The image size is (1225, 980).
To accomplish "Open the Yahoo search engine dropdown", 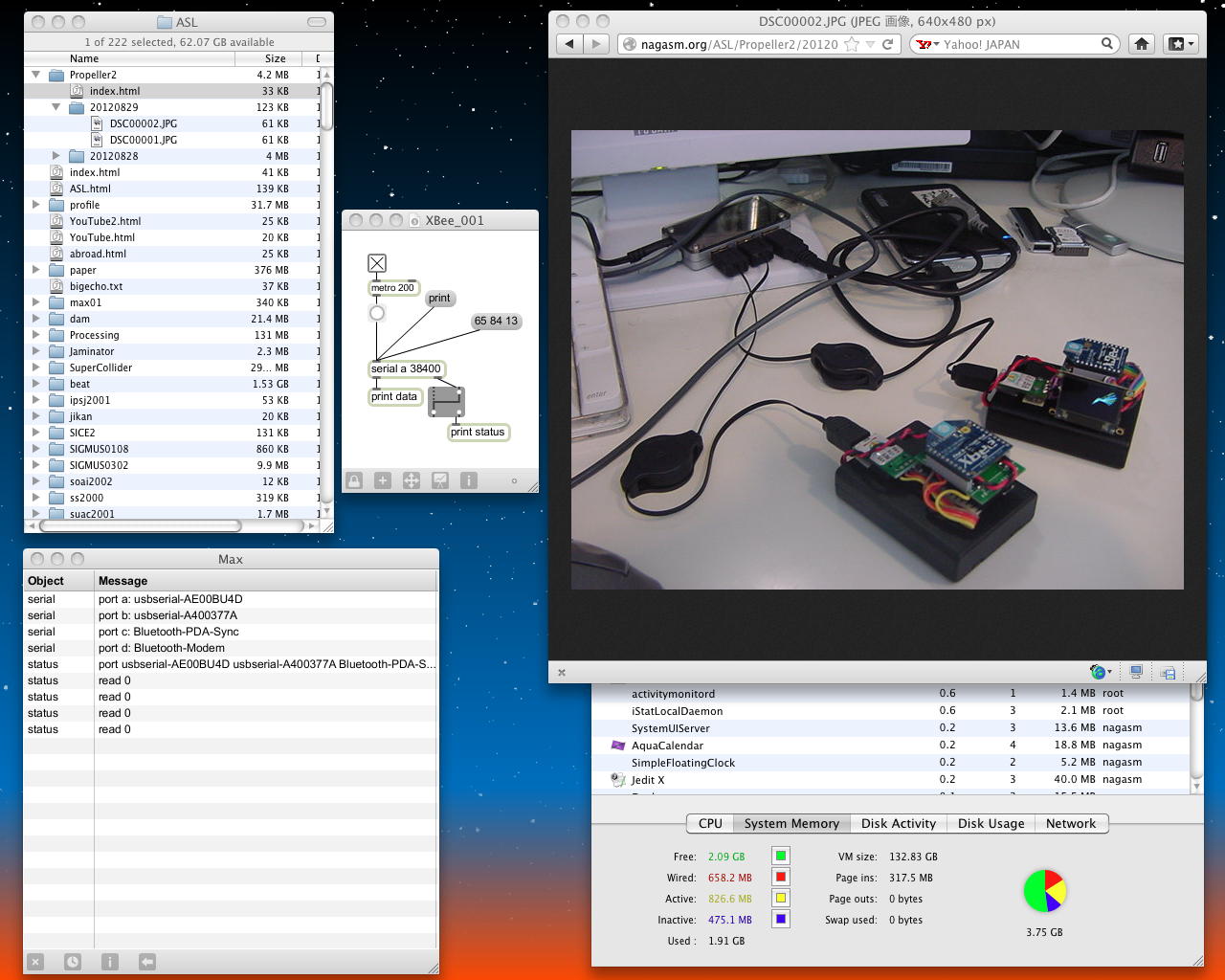I will [x=925, y=44].
